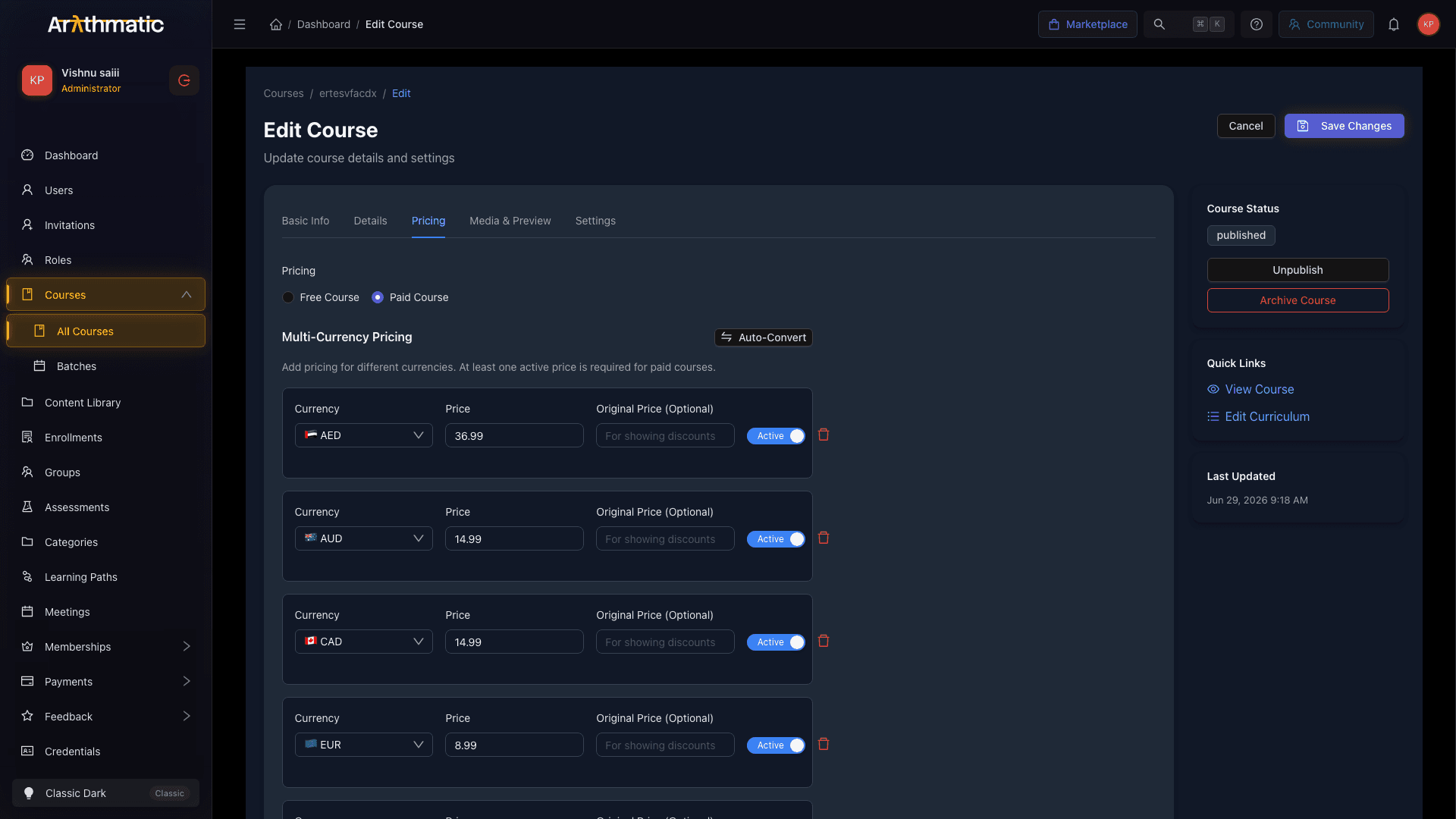Image resolution: width=1456 pixels, height=819 pixels.
Task: Open the search magnifier icon in header
Action: 1159,24
